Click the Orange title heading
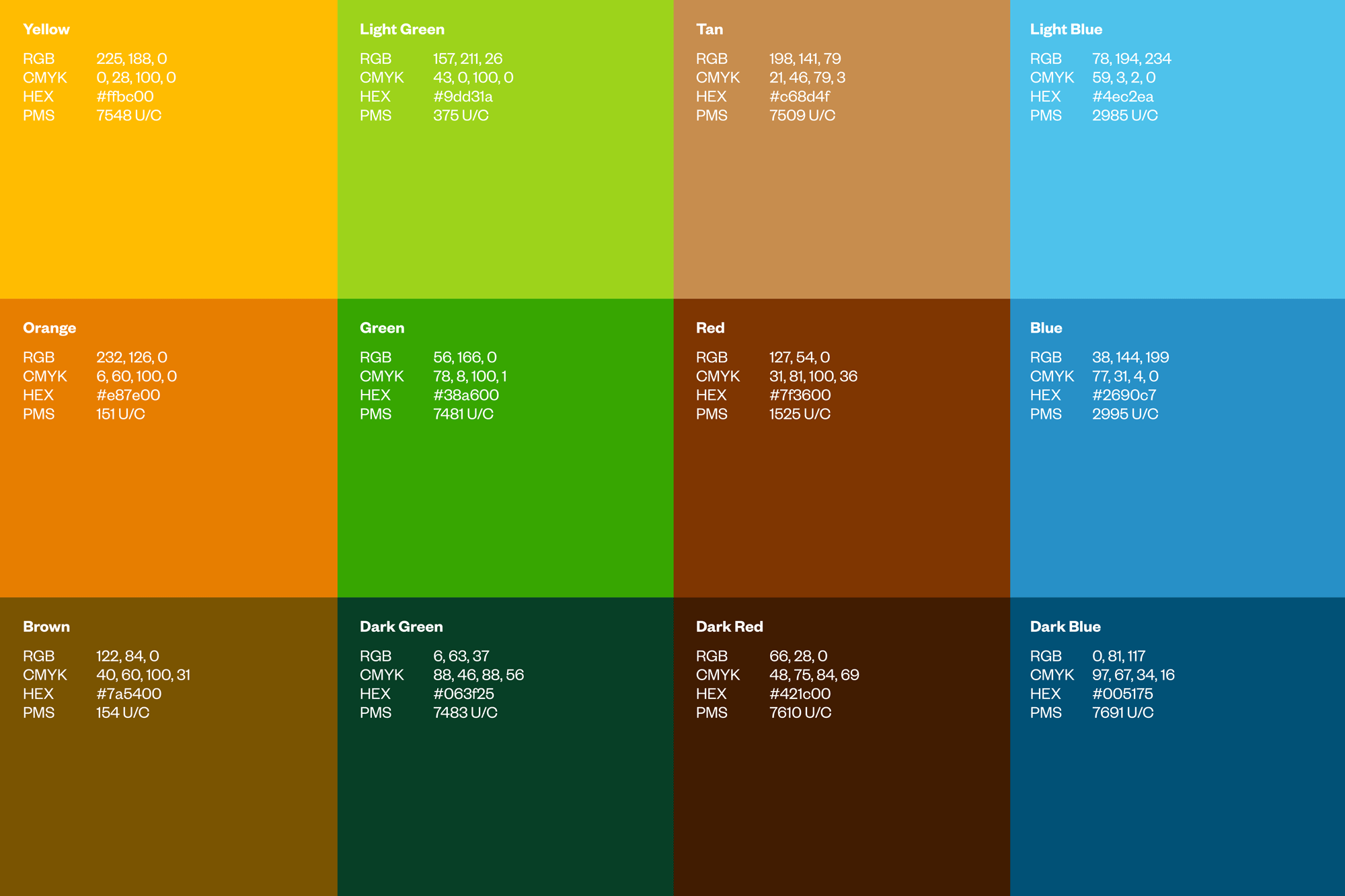This screenshot has width=1345, height=896. click(x=49, y=328)
